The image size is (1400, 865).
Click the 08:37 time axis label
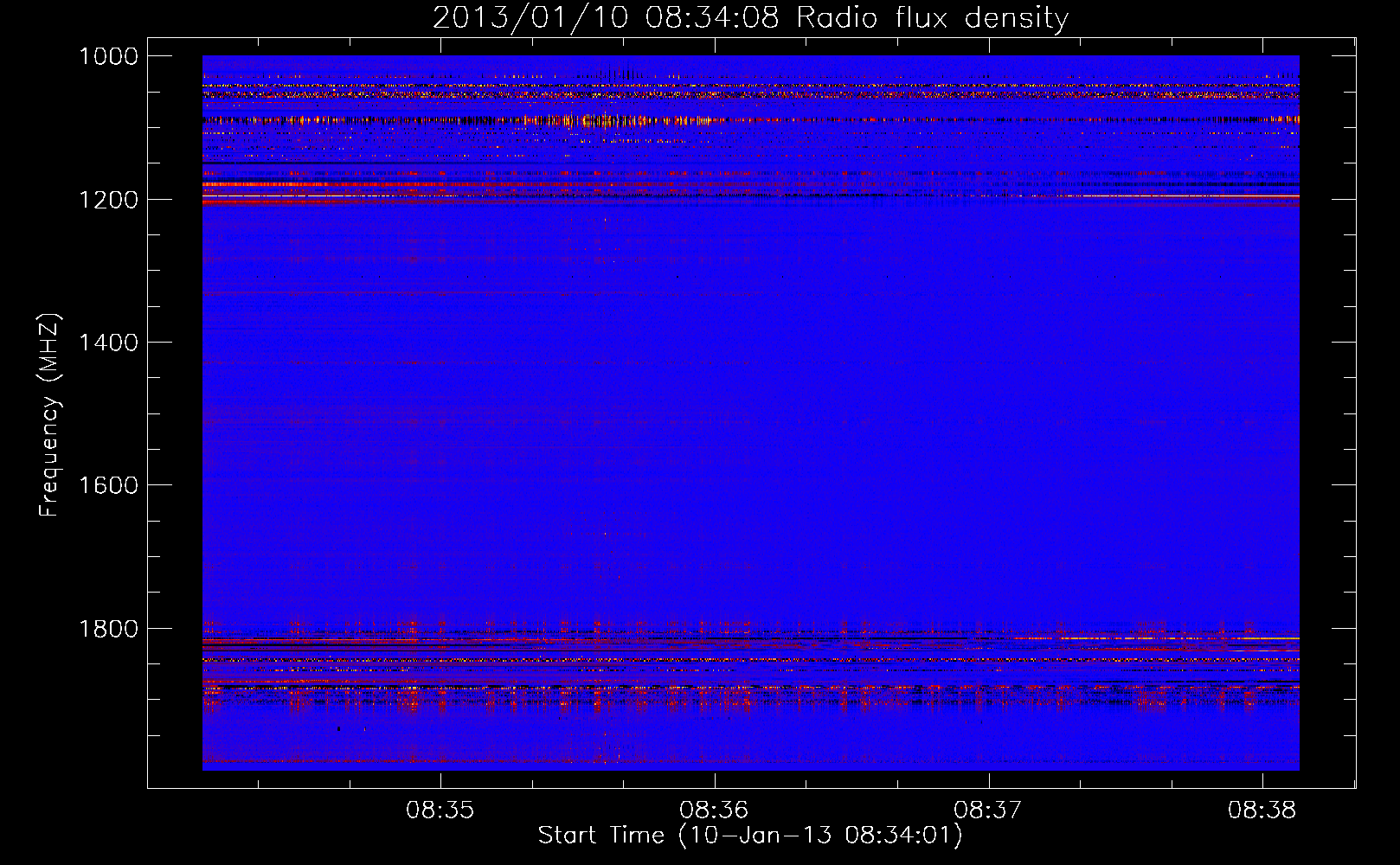[x=988, y=811]
